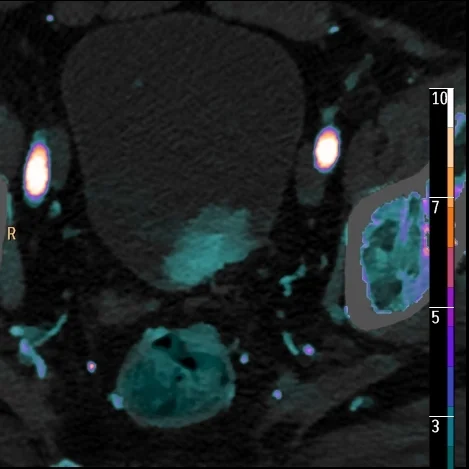Click the R orientation marker
The width and height of the screenshot is (469, 469).
click(x=11, y=234)
